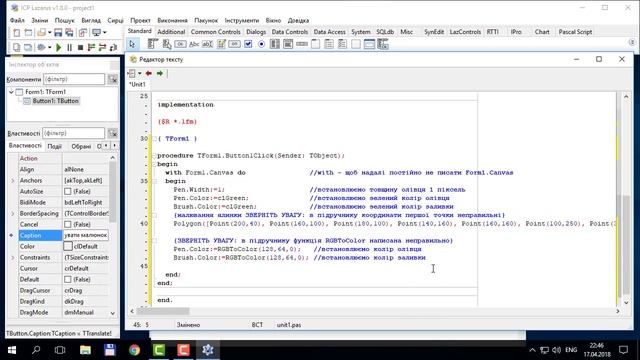
Task: Select the pointer tool in component palette
Action: pyautogui.click(x=132, y=44)
